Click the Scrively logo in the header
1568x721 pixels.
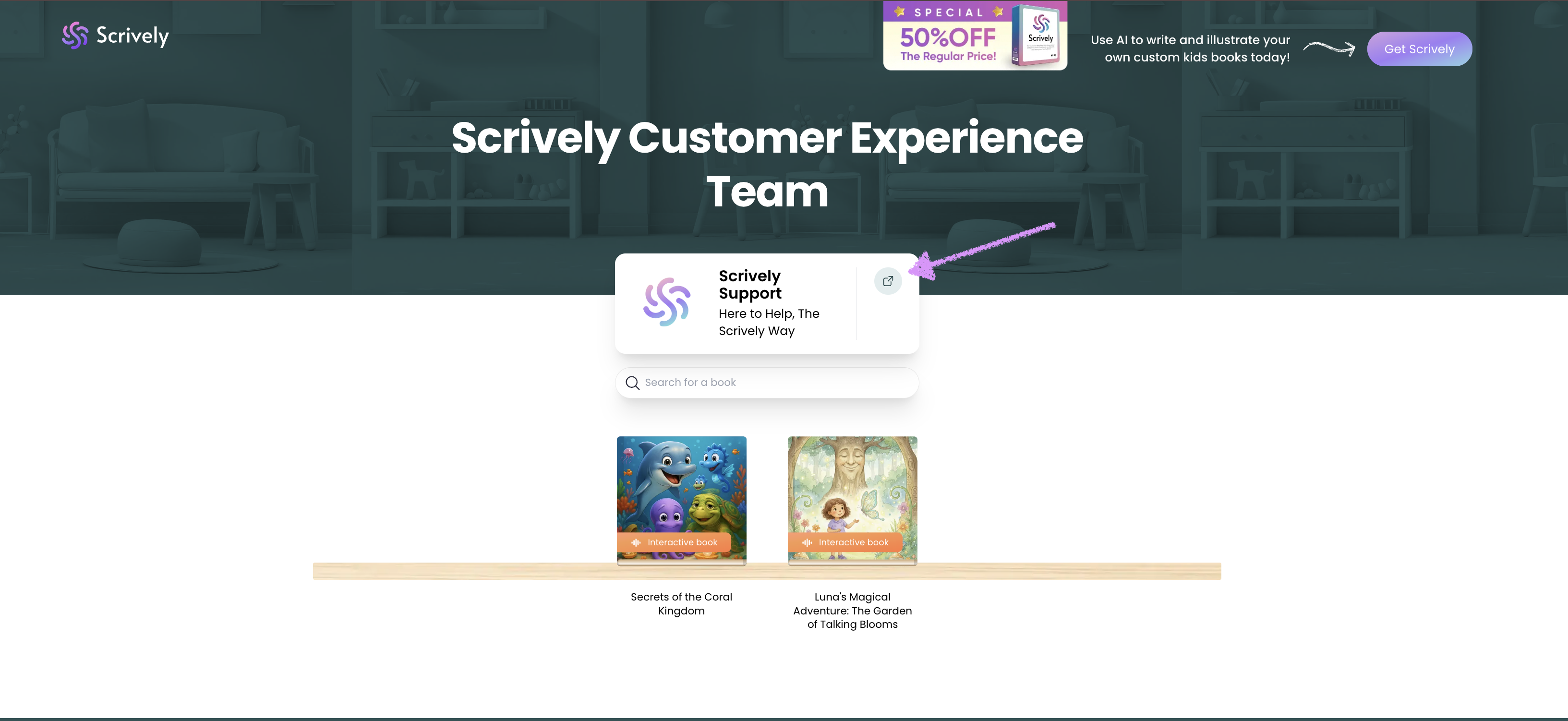tap(115, 36)
